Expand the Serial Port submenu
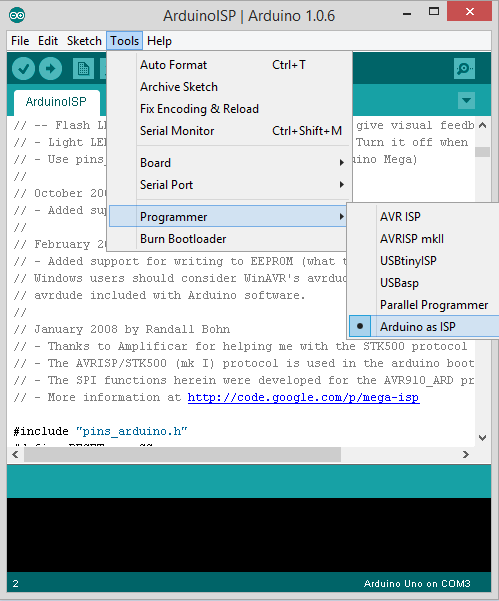The image size is (499, 601). pos(228,185)
